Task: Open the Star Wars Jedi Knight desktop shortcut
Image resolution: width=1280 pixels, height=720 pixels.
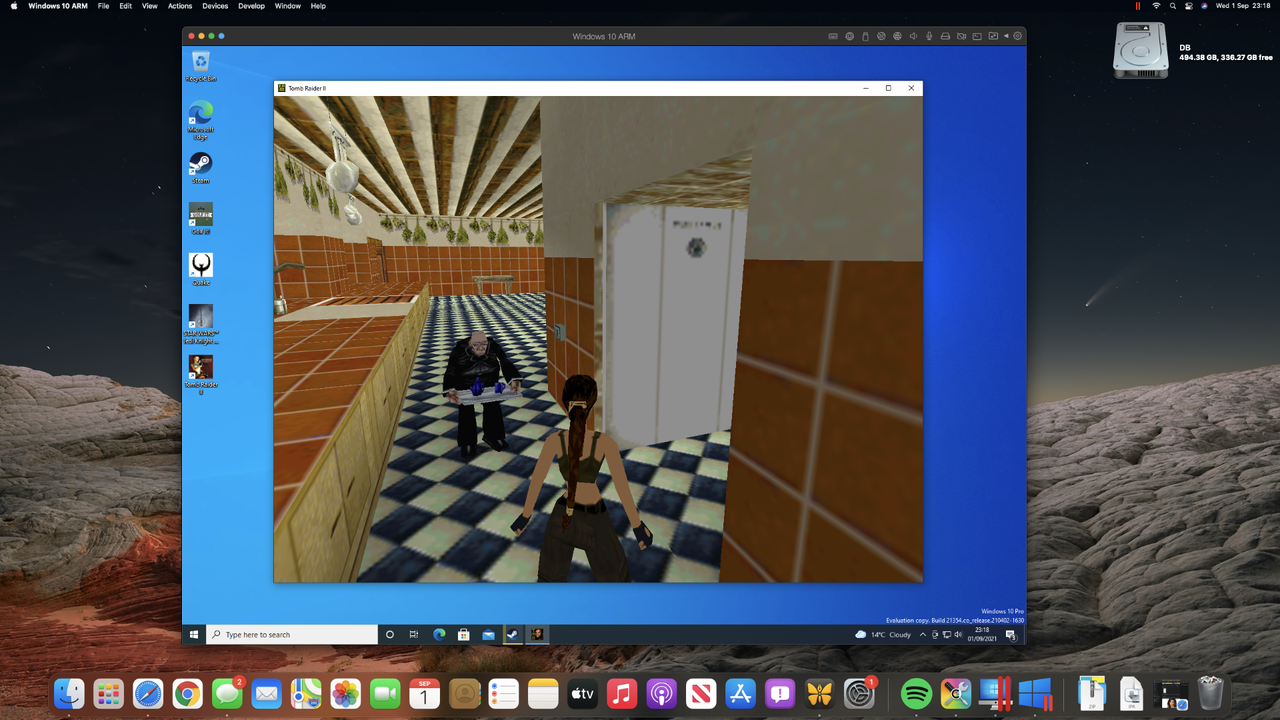Action: coord(201,324)
